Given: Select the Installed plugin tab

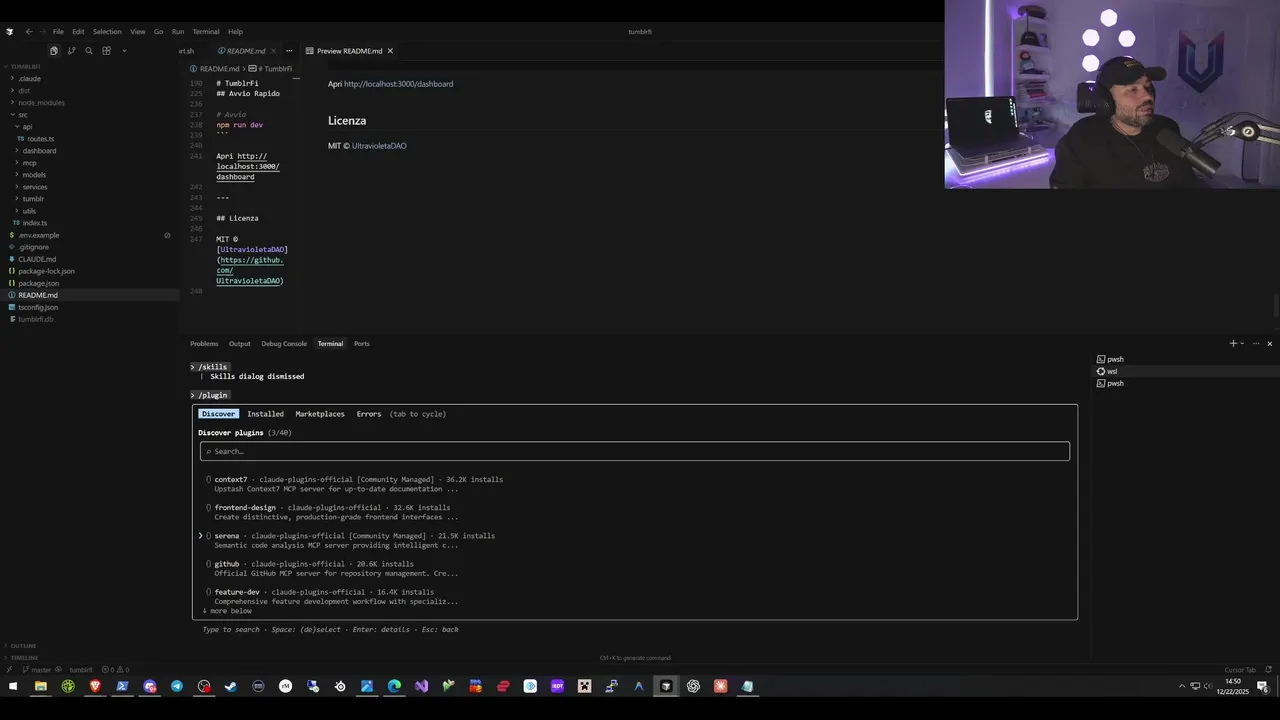Looking at the screenshot, I should point(266,414).
